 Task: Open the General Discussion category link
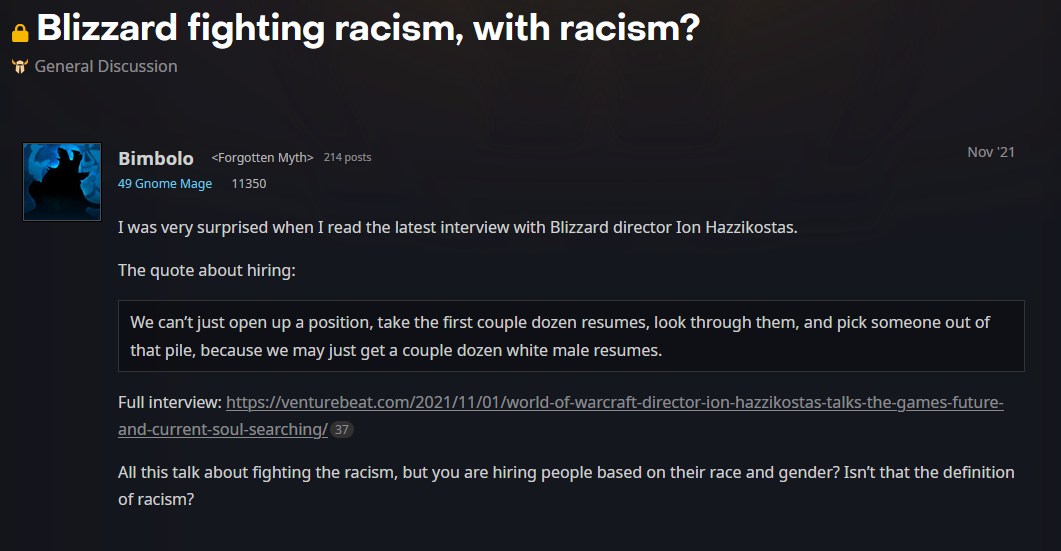coord(106,66)
